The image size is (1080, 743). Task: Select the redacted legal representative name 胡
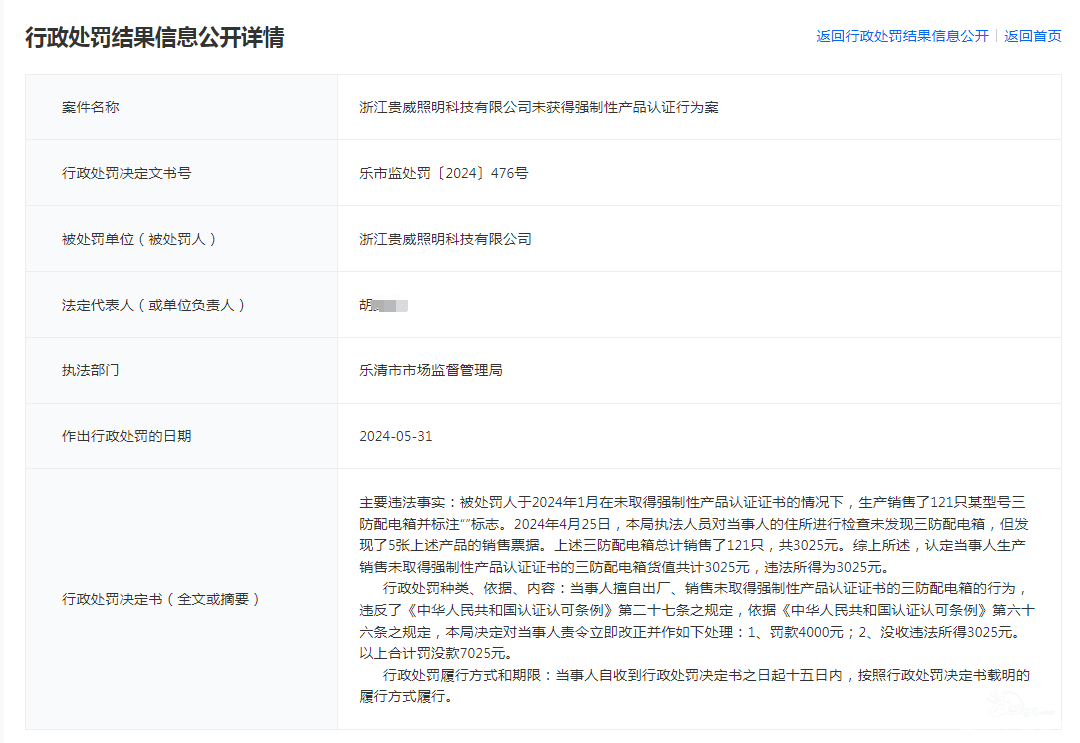384,305
